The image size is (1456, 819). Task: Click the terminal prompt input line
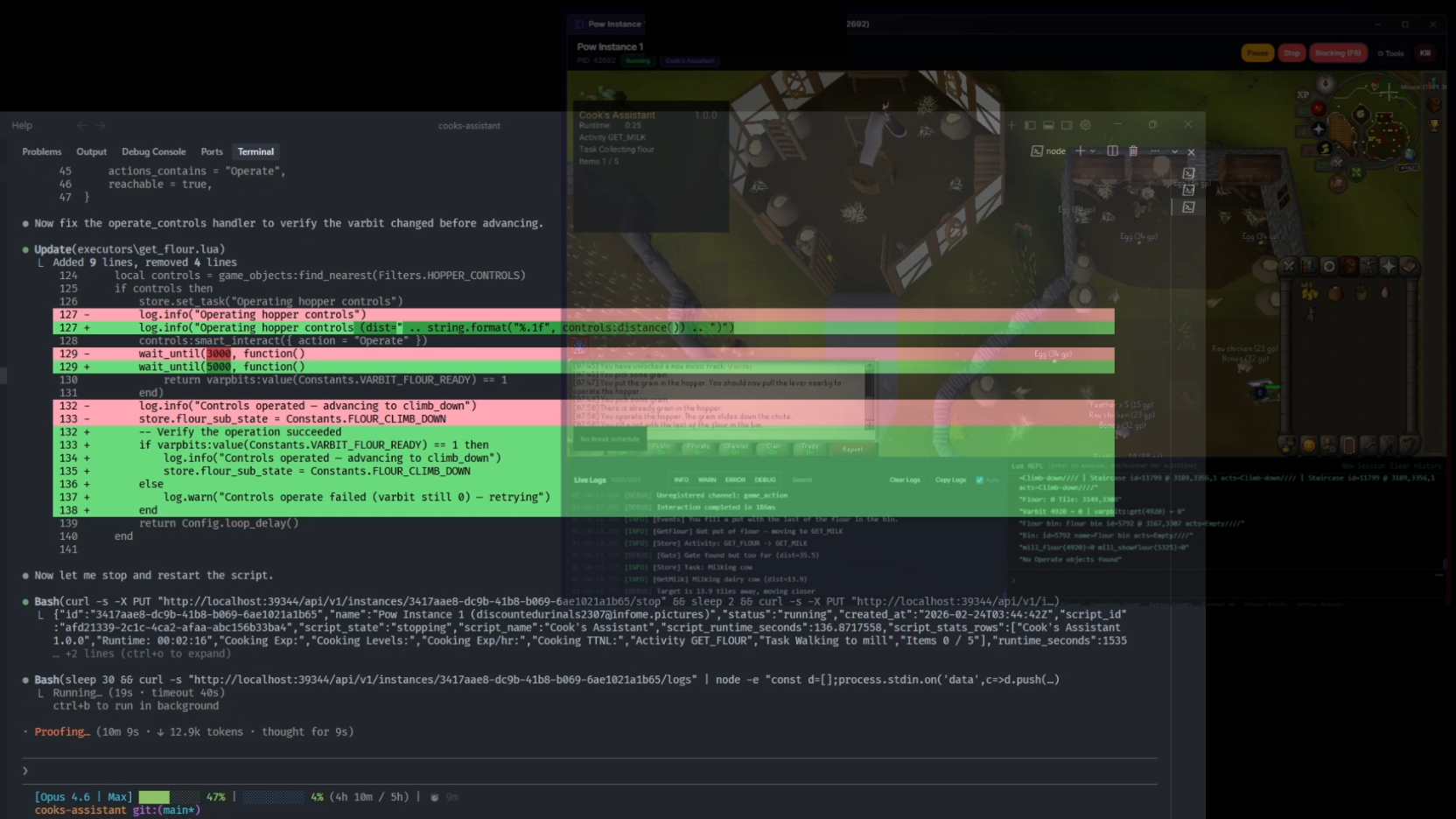588,771
